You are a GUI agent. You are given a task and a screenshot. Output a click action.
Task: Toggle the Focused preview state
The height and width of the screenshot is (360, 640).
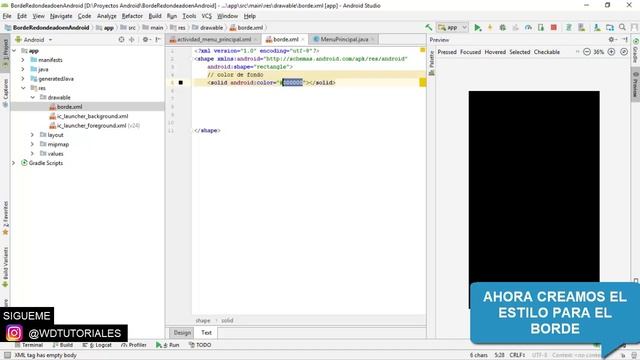470,52
